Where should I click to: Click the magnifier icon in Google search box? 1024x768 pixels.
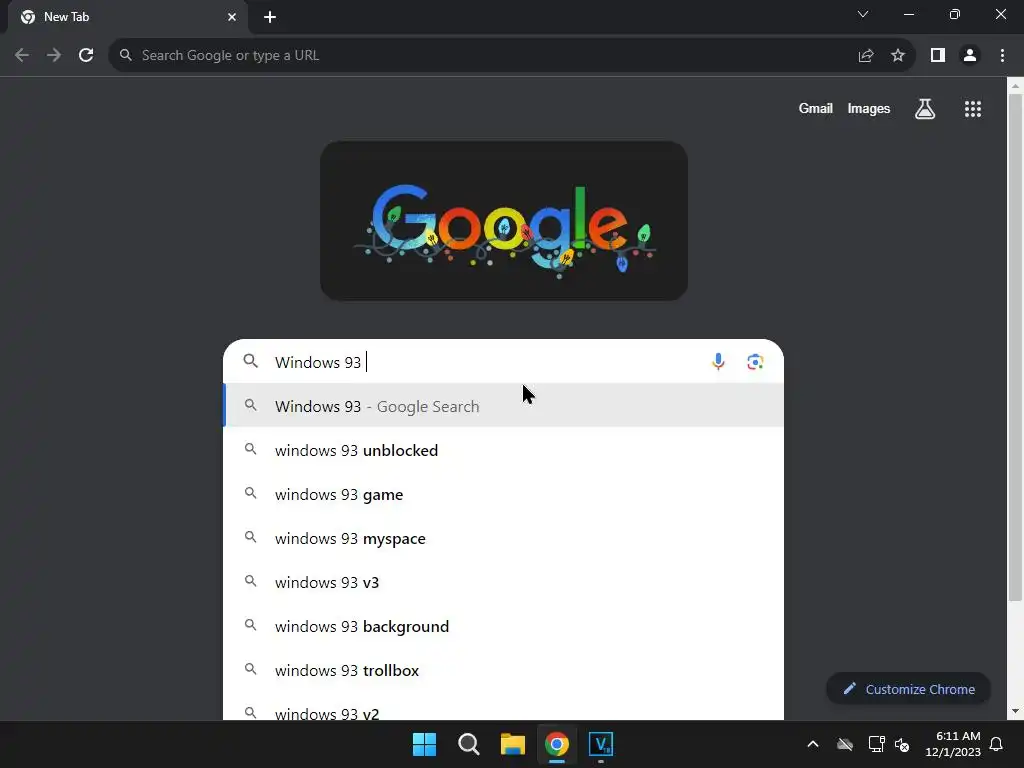(250, 361)
